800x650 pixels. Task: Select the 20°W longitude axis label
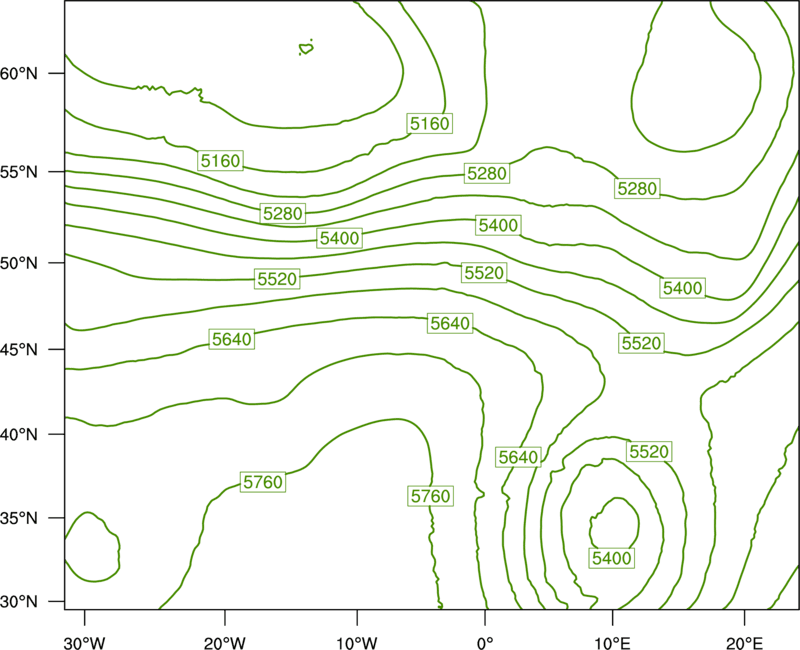225,643
